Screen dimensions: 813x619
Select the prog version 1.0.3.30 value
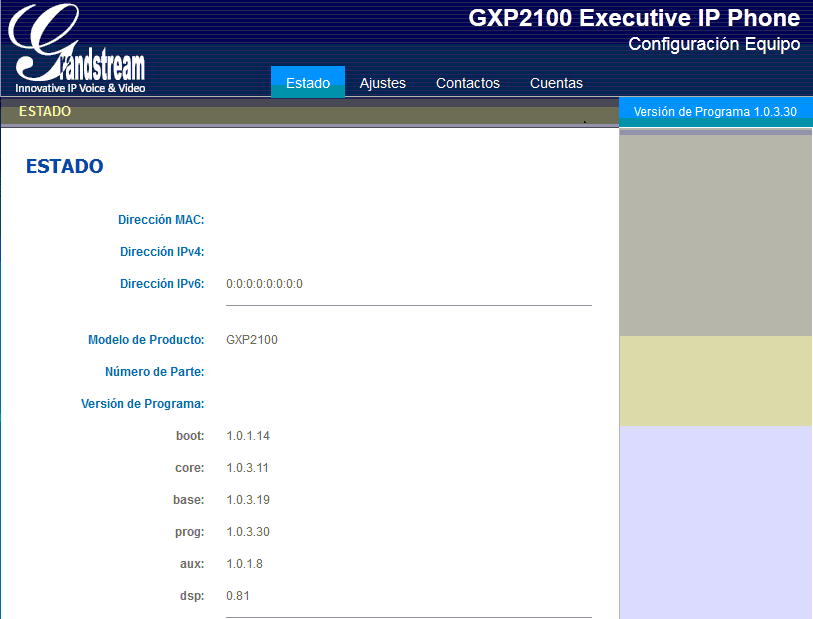[x=249, y=531]
